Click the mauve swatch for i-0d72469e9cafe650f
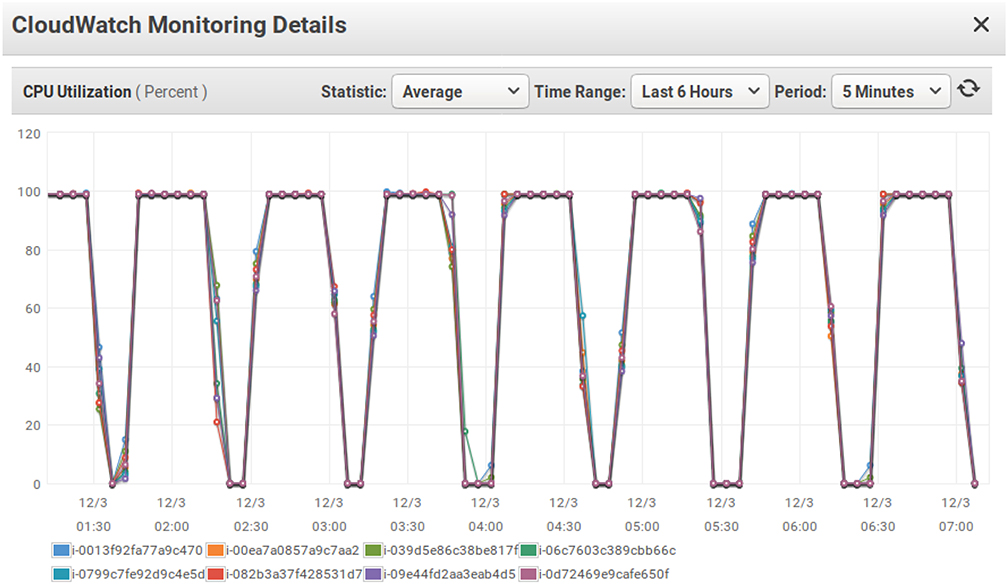The height and width of the screenshot is (584, 1008). point(528,574)
